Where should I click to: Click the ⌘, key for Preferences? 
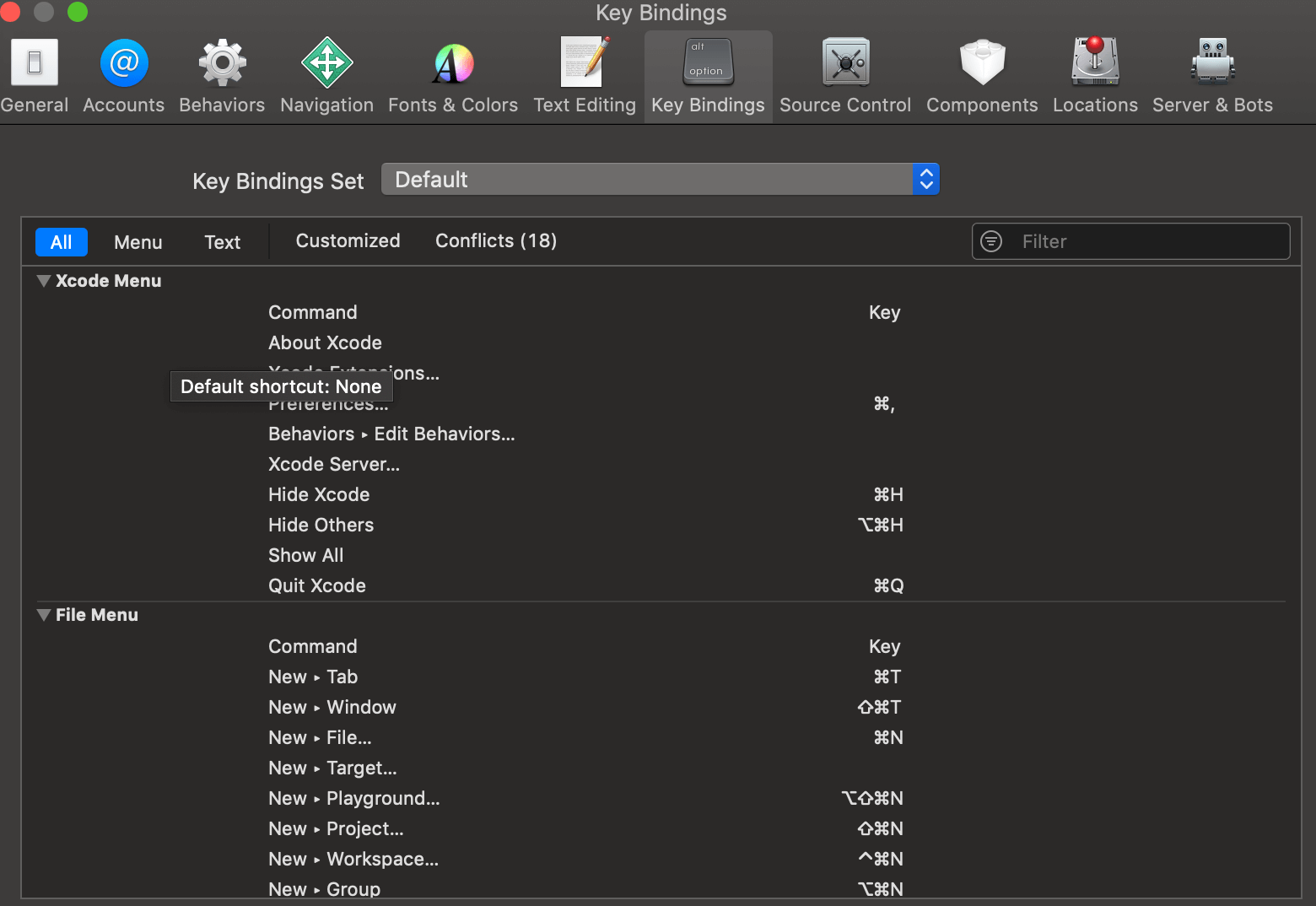tap(884, 404)
